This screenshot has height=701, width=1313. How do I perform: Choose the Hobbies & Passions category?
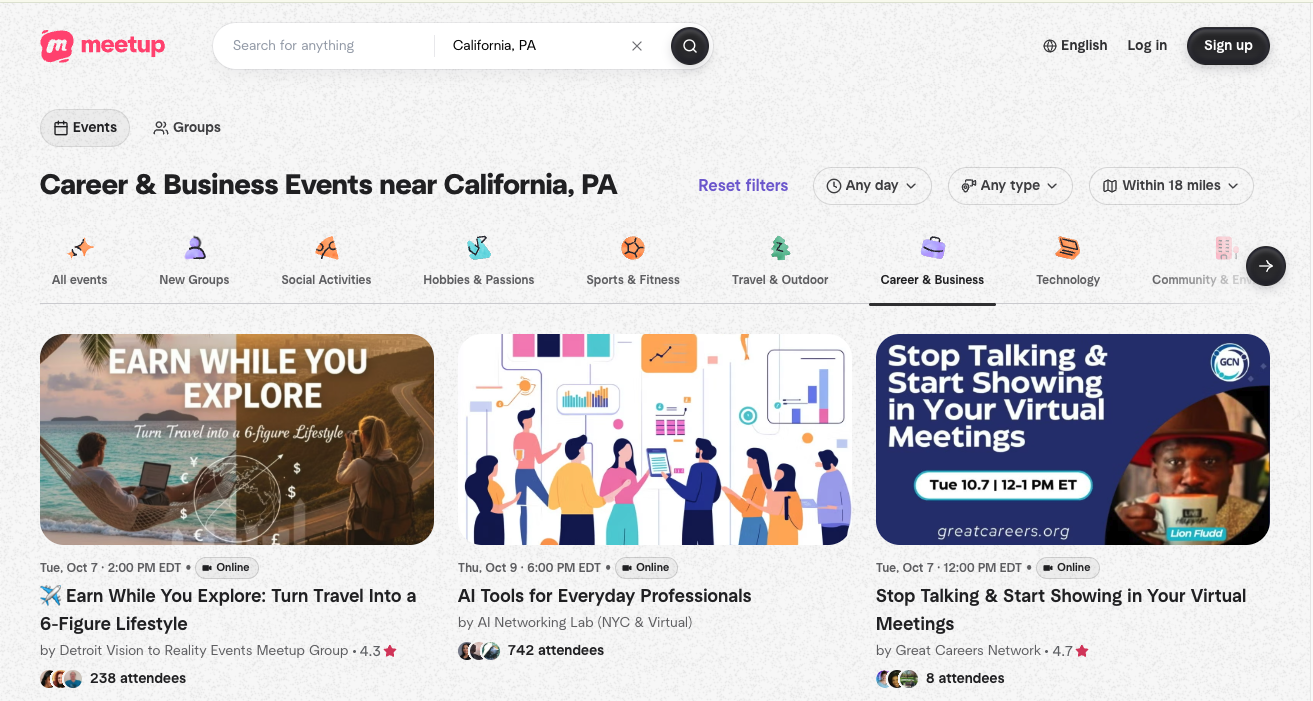(x=479, y=247)
